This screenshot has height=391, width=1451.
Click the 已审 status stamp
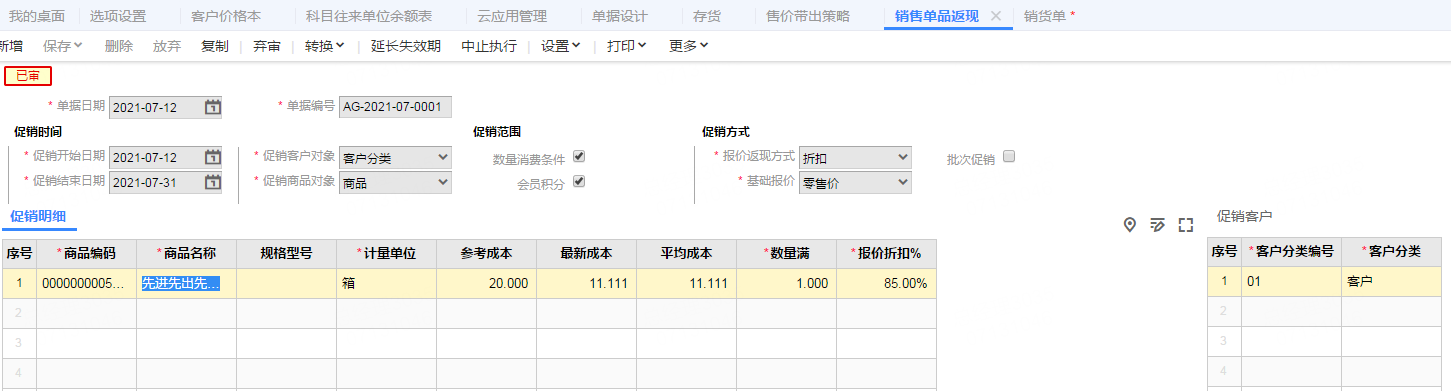(x=28, y=75)
